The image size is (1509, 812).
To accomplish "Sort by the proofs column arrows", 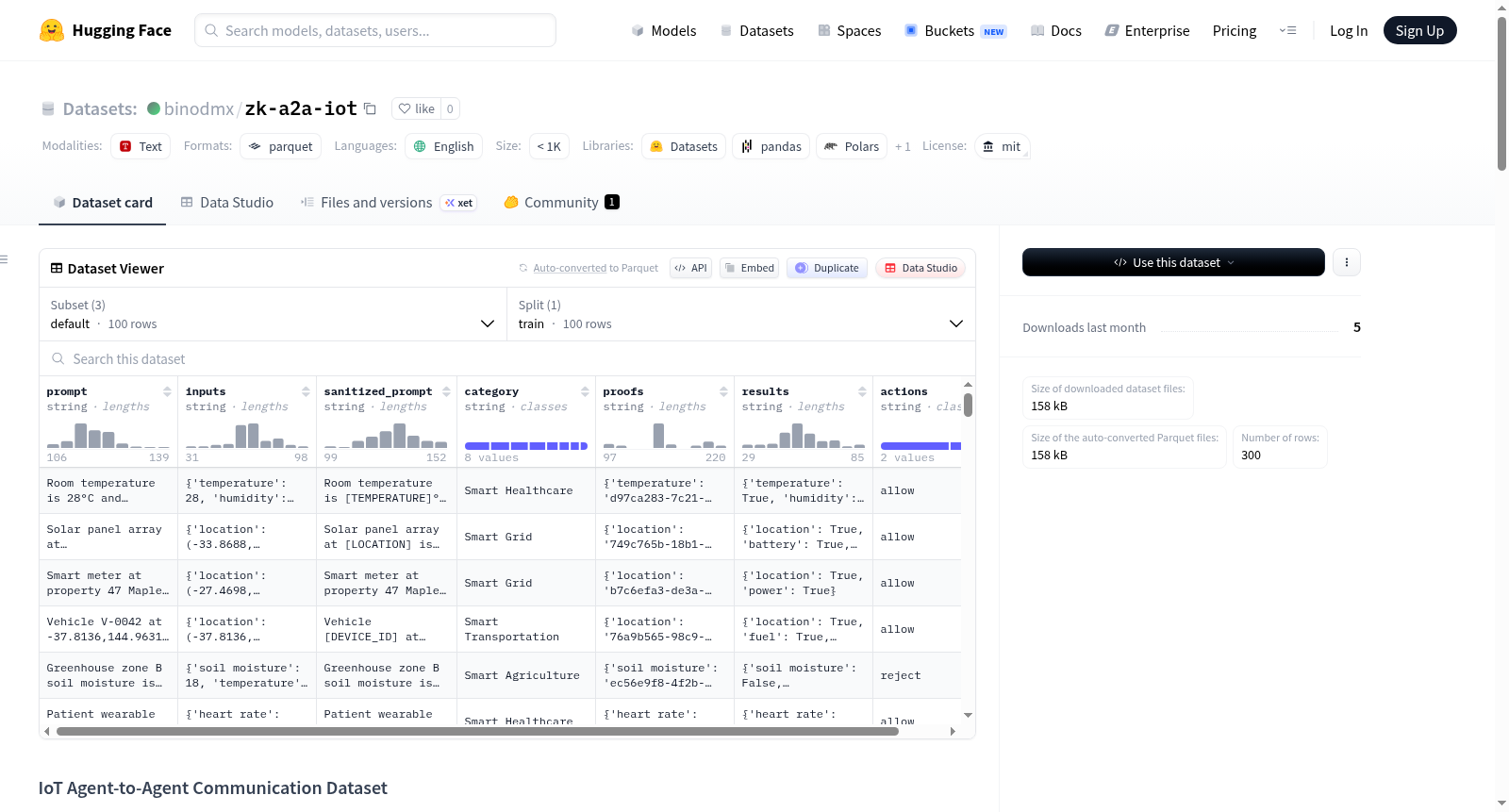I will tap(723, 391).
